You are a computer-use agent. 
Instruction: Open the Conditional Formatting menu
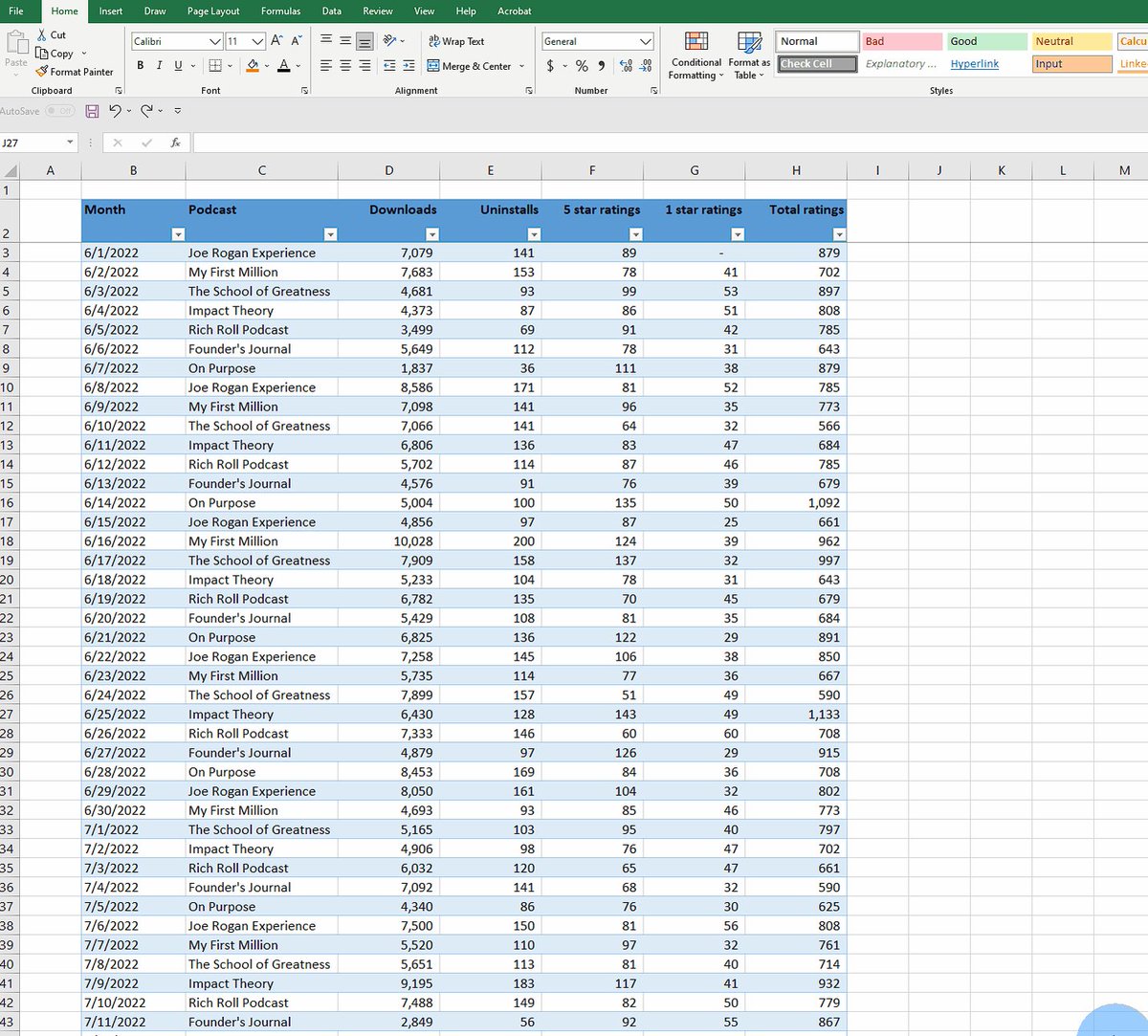click(696, 55)
